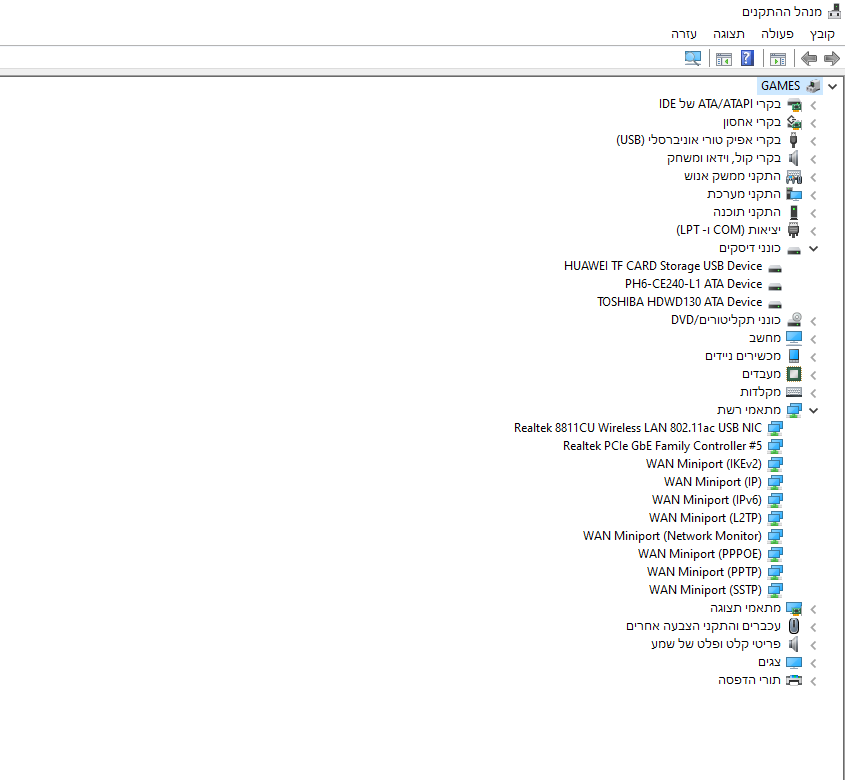Open the Action (פעולה) menu
Screen dimensions: 845x780
tap(777, 34)
